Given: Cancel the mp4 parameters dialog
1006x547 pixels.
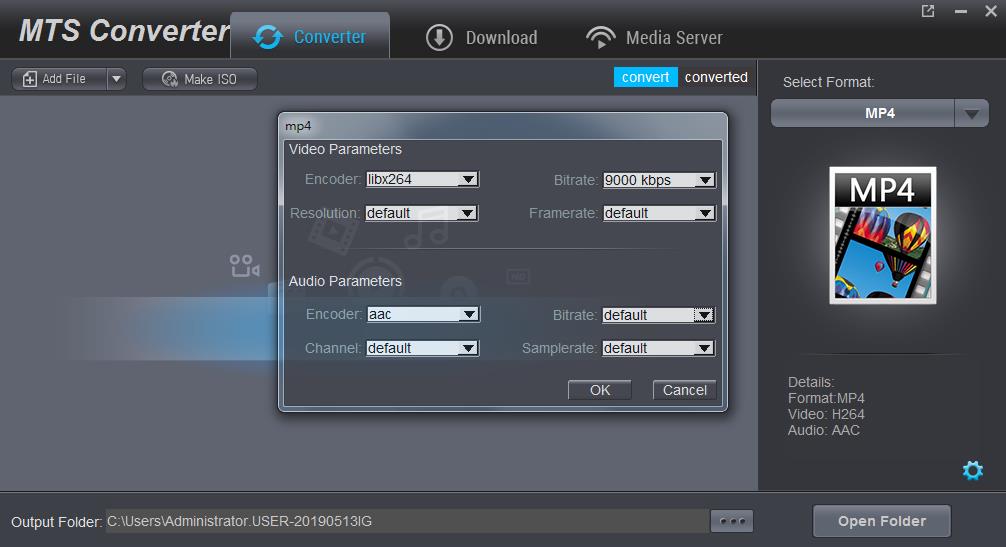Looking at the screenshot, I should tap(685, 390).
